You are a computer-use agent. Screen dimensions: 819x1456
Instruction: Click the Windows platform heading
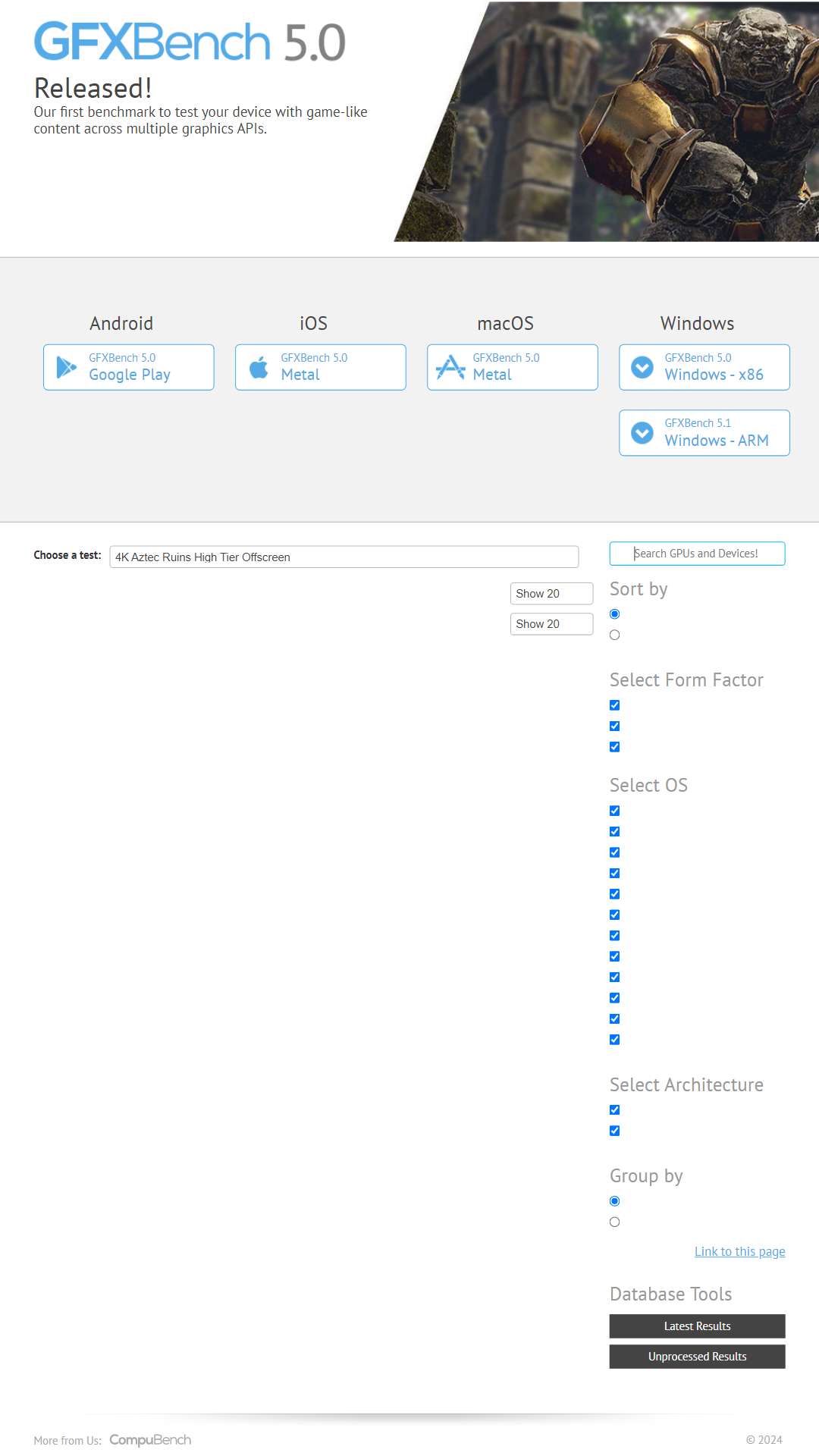[x=698, y=324]
